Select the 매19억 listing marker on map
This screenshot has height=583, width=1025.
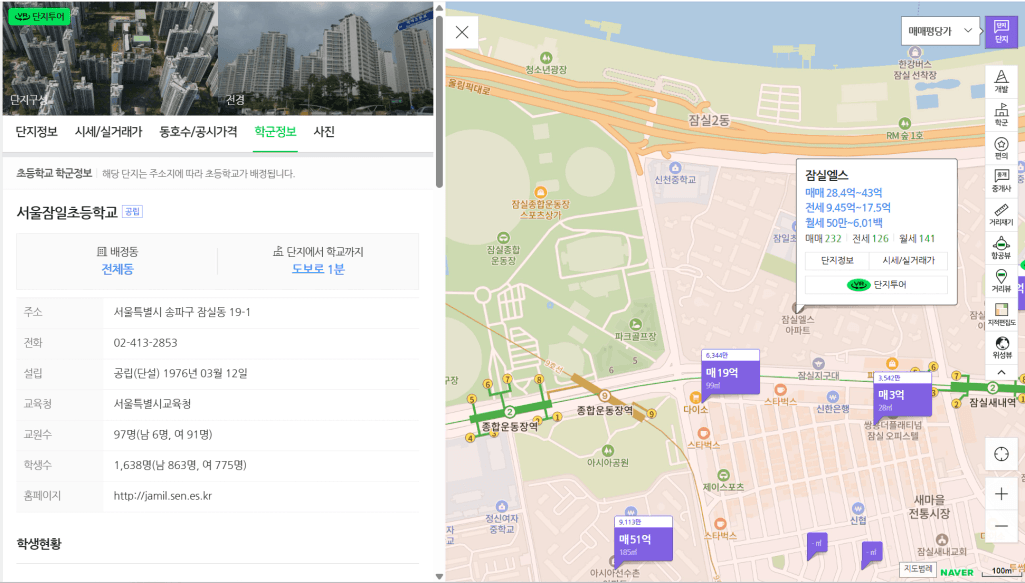(x=730, y=373)
